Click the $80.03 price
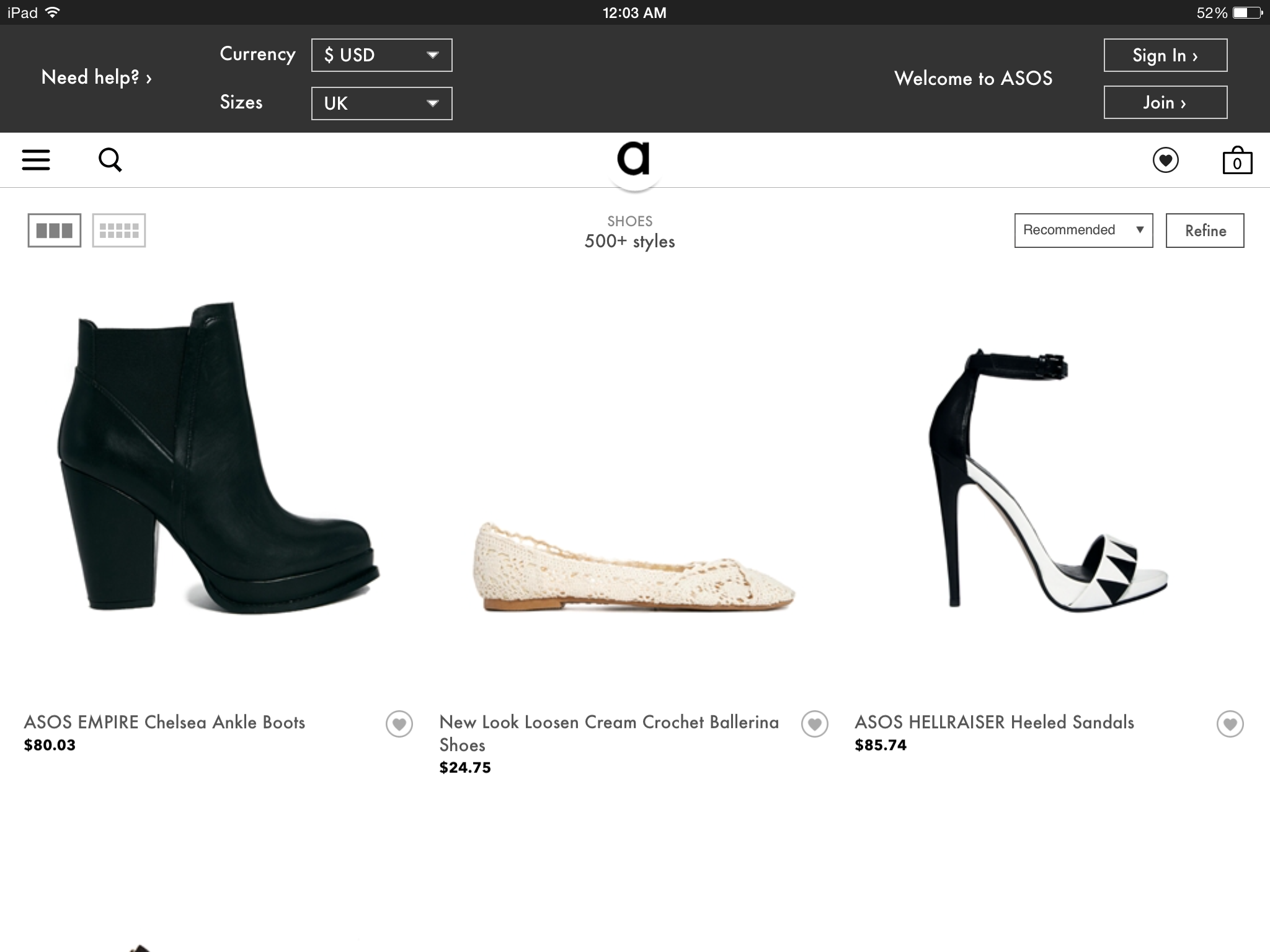 (50, 745)
